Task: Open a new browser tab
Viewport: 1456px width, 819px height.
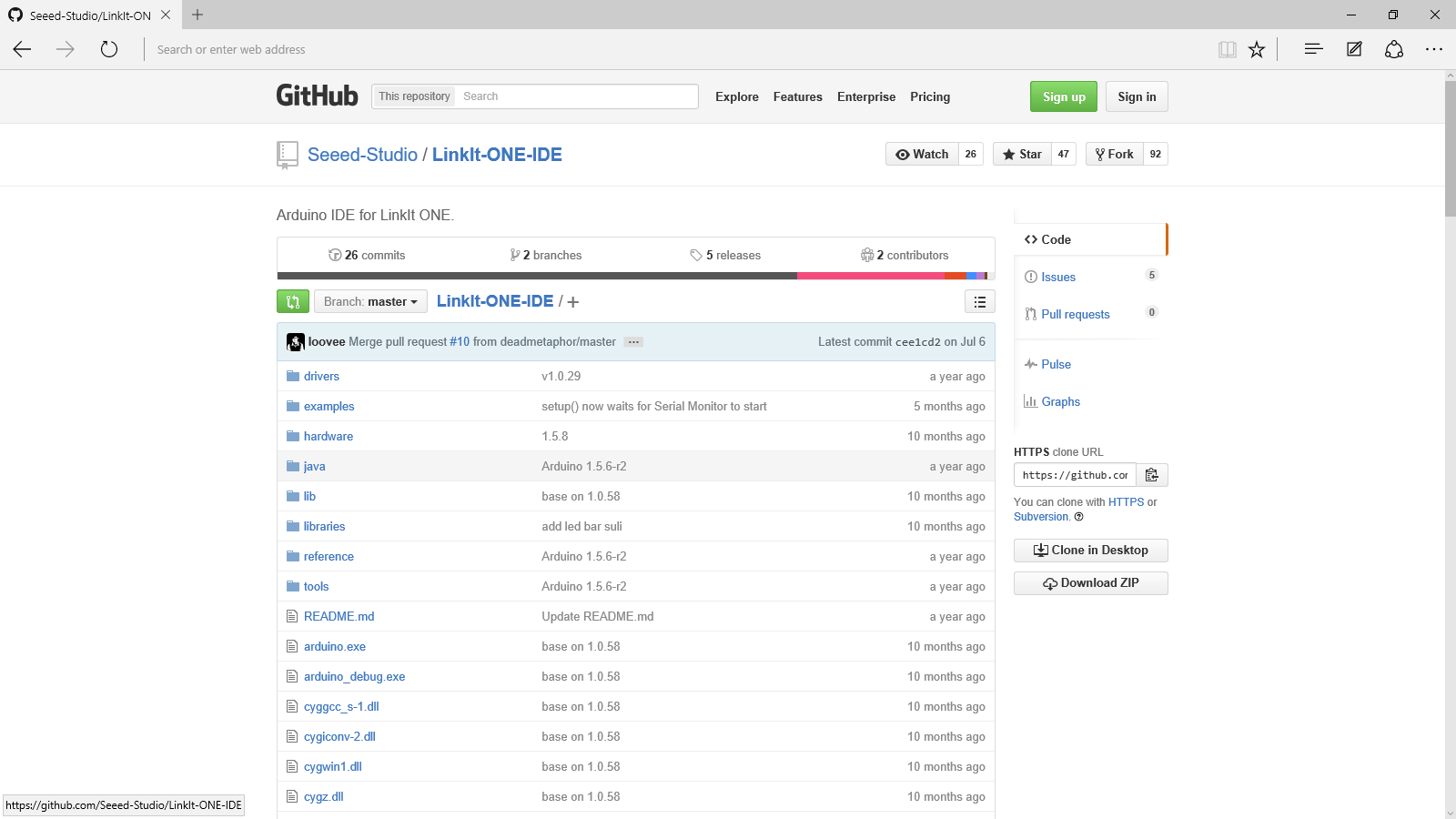Action: point(197,15)
